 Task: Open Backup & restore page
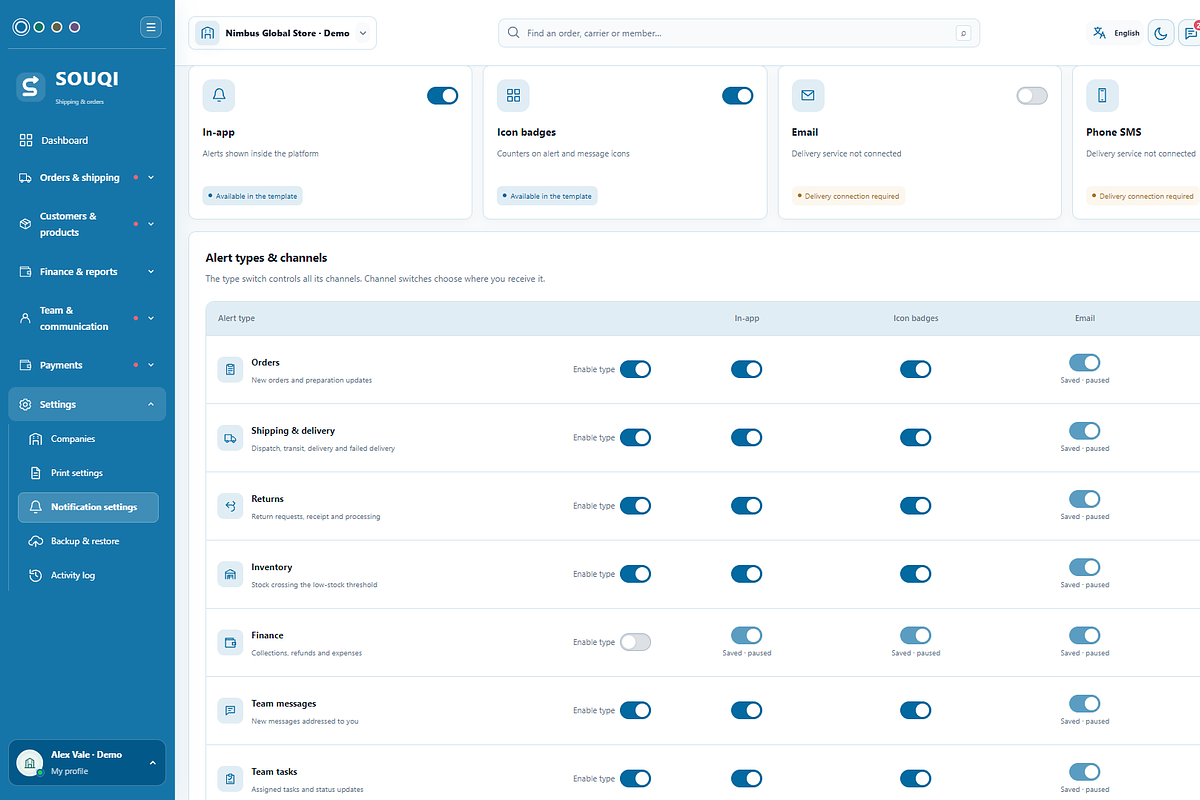tap(88, 541)
